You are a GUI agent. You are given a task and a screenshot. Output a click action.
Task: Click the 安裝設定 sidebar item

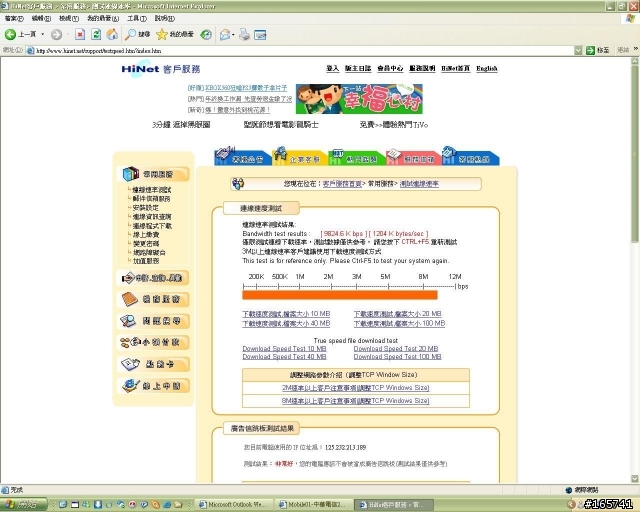coord(146,207)
